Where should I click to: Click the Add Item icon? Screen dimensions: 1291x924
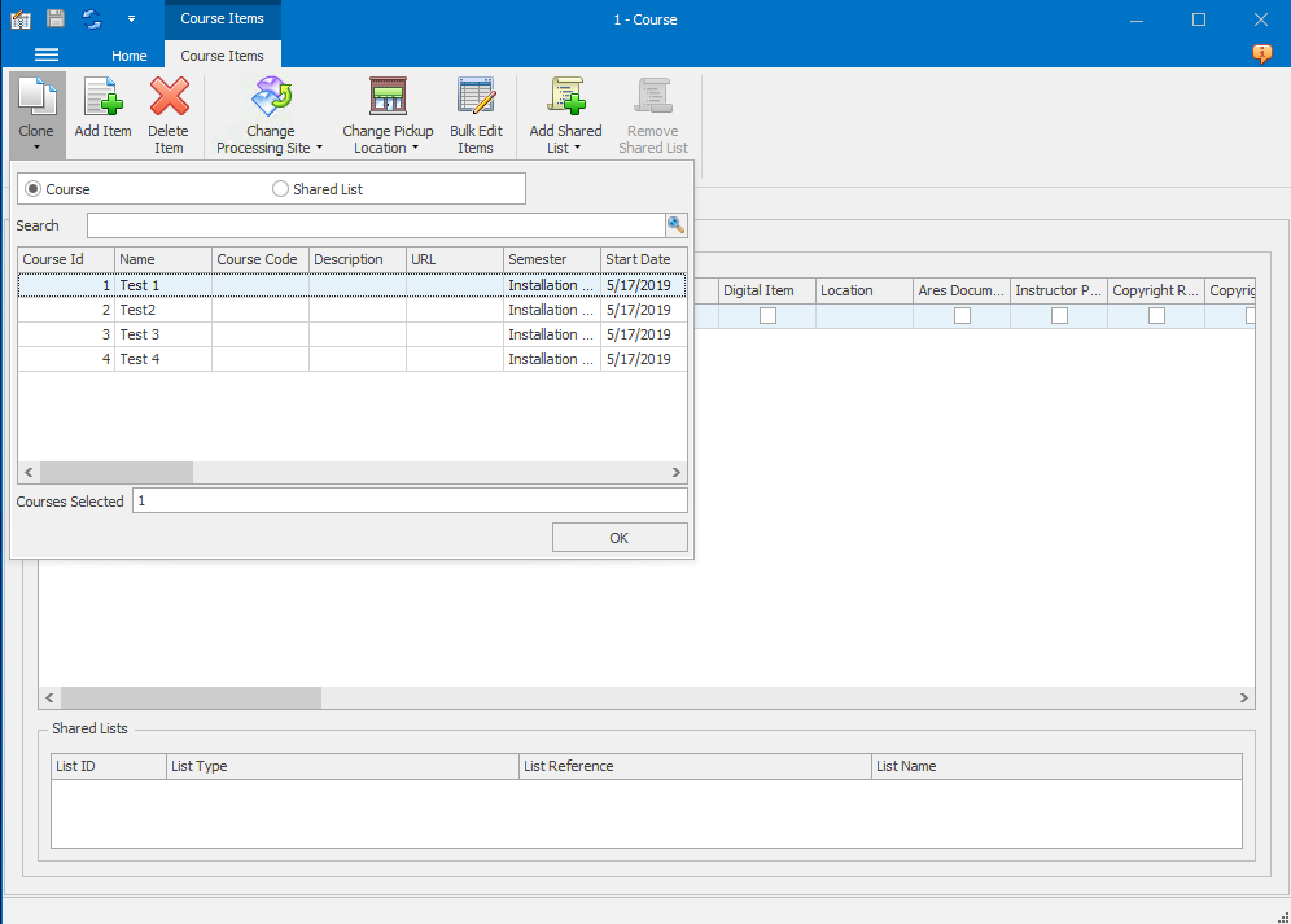[102, 110]
